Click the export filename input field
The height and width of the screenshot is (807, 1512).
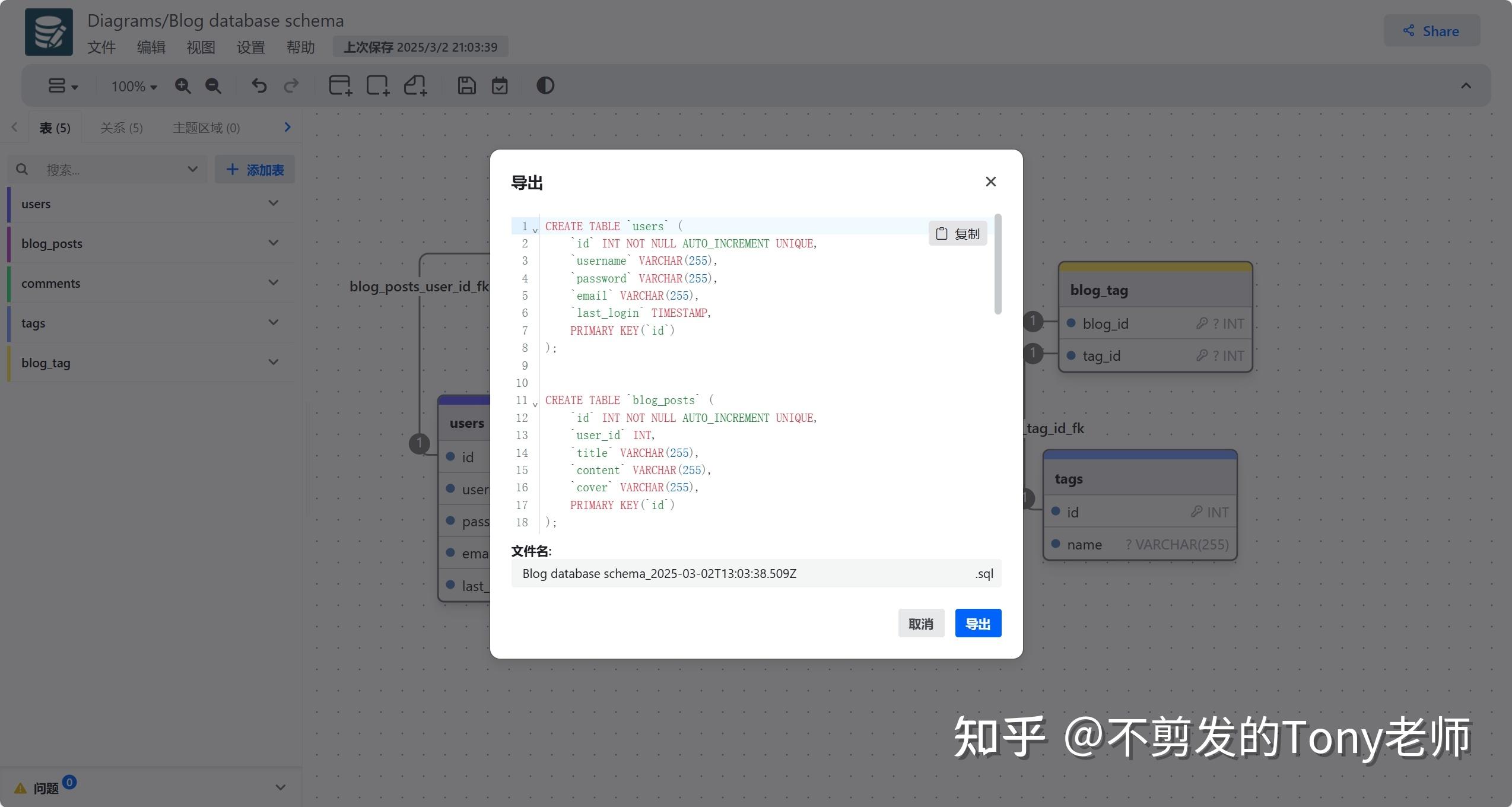click(712, 573)
